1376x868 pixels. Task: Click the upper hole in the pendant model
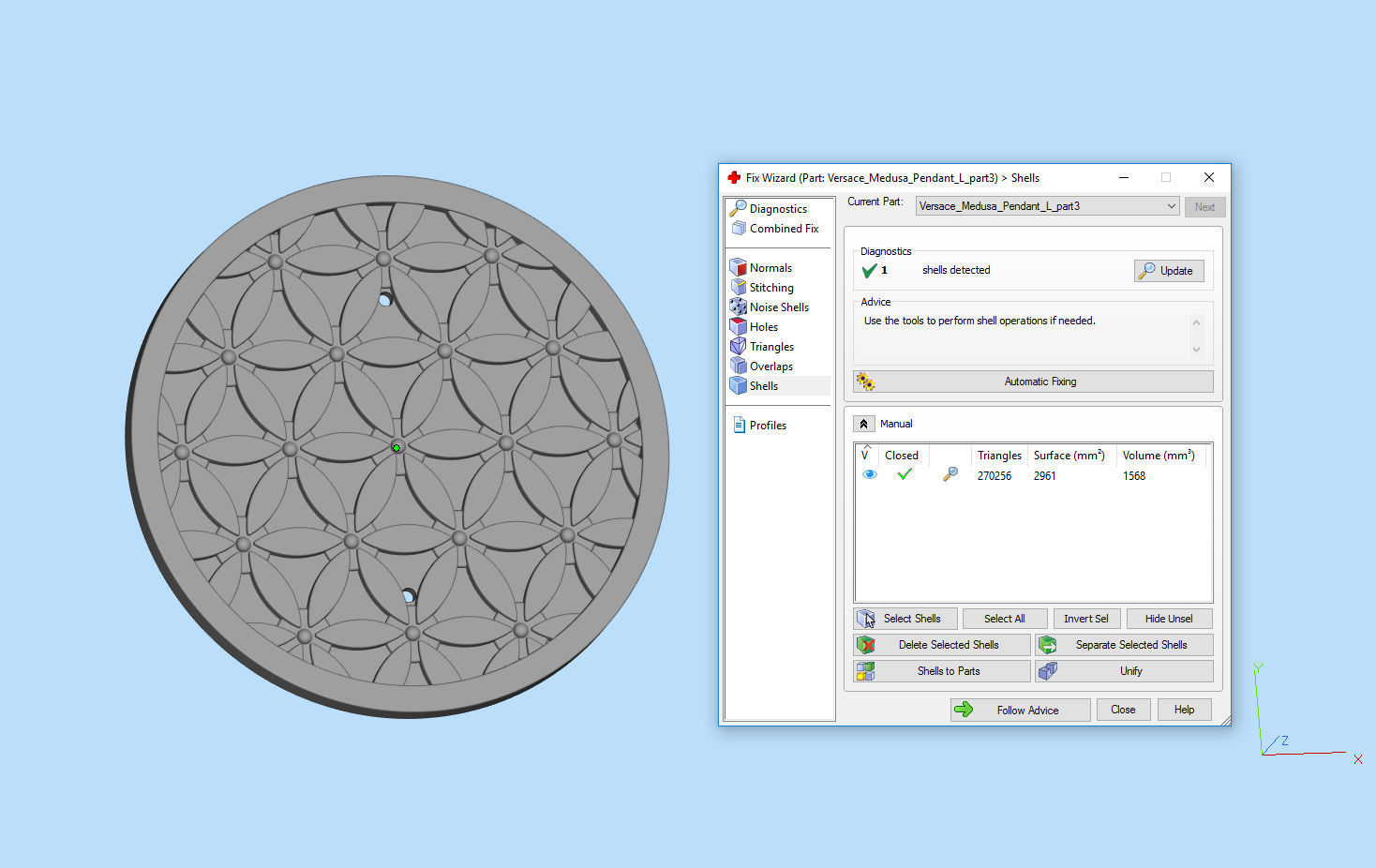[x=384, y=300]
